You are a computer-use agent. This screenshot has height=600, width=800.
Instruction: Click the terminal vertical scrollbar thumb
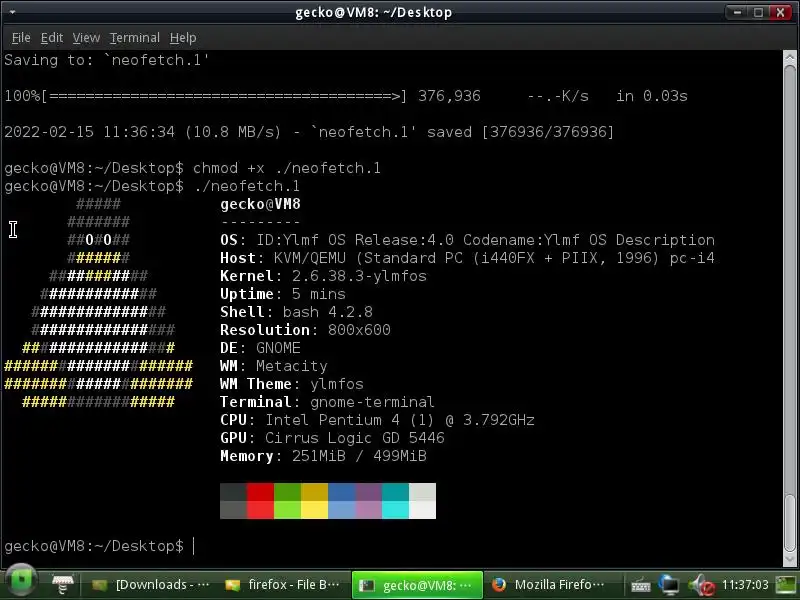coord(790,523)
